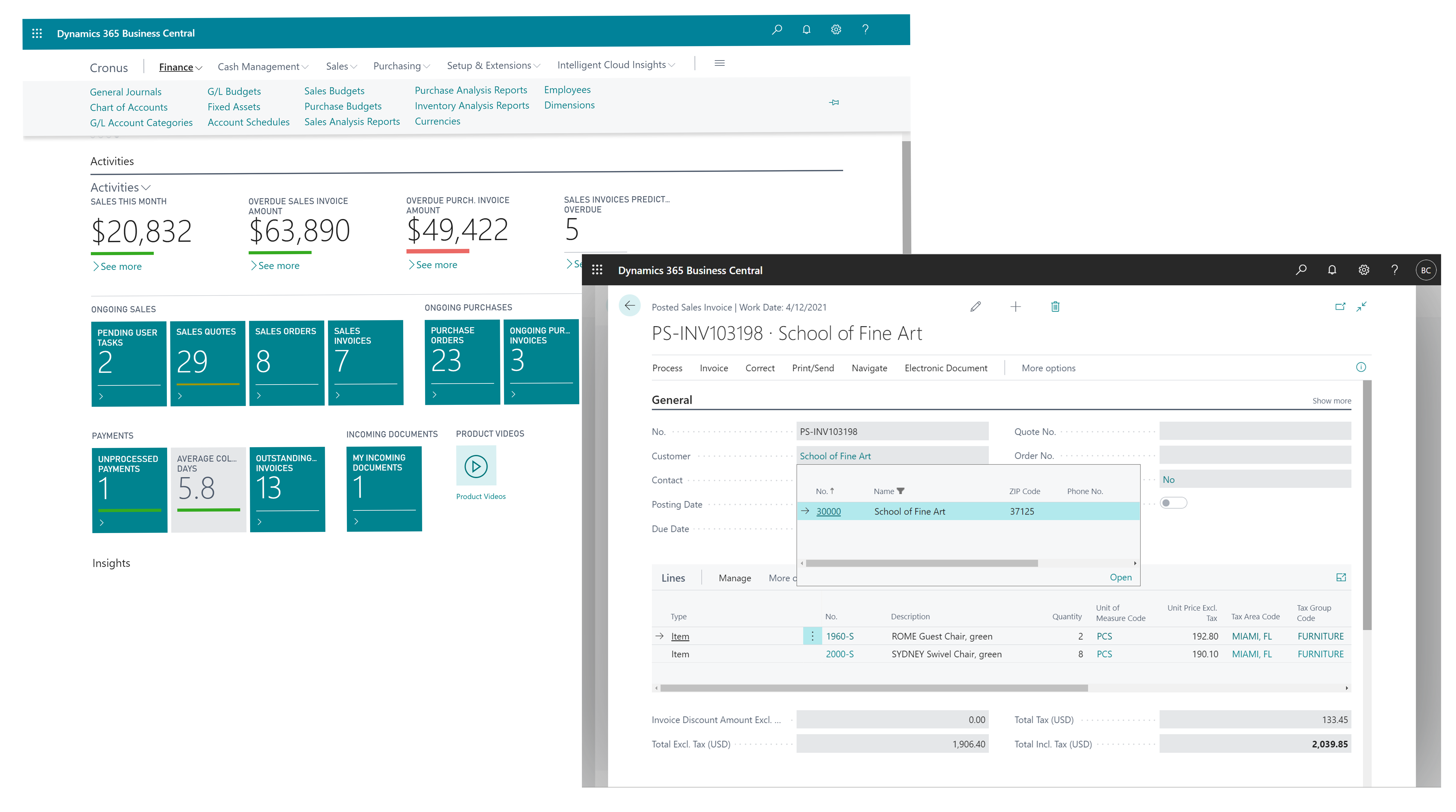Open the Process menu on invoice
Screen dimensions: 1456x812
(x=667, y=368)
